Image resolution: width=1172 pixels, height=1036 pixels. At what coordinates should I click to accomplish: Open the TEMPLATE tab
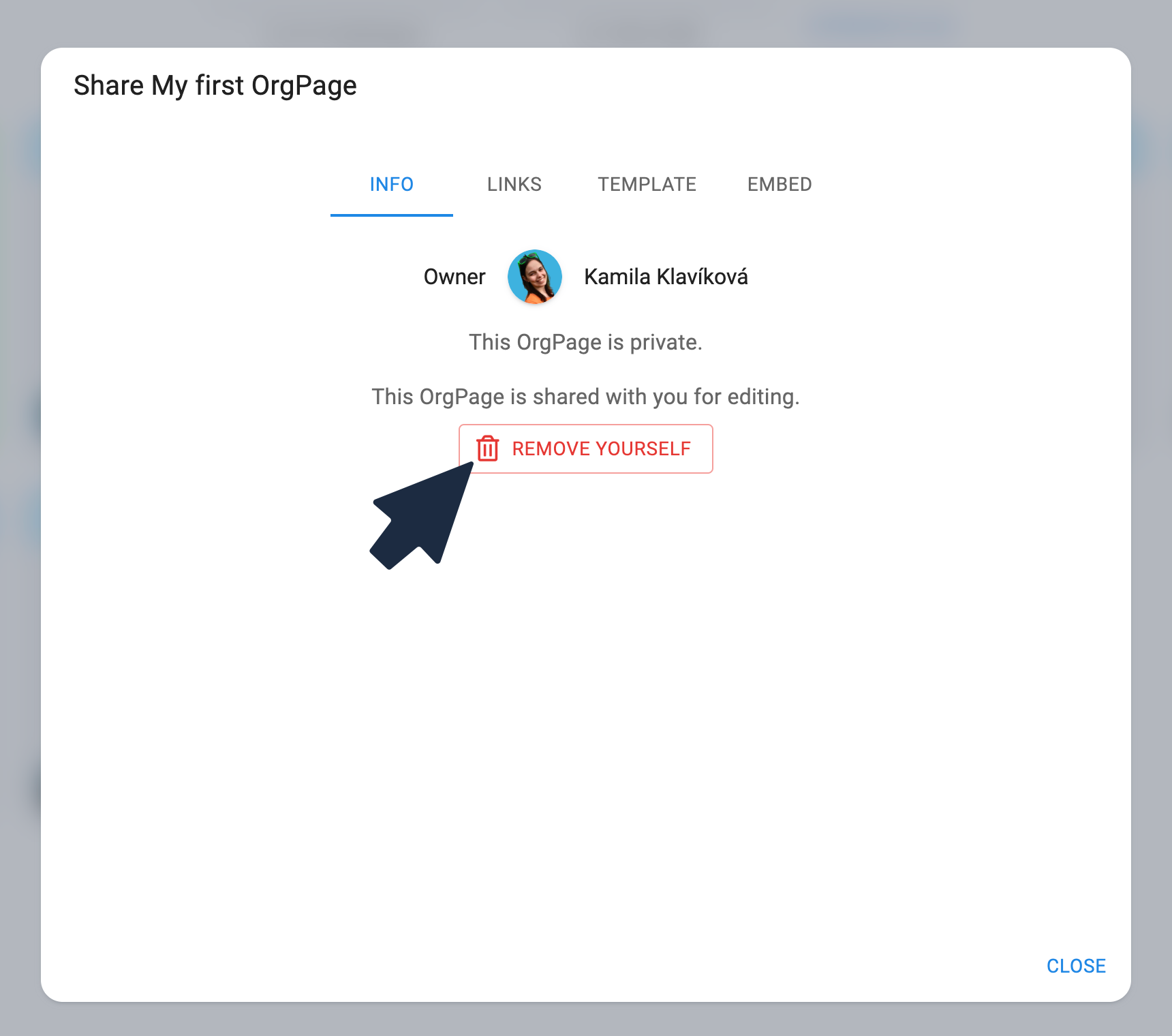(x=647, y=184)
